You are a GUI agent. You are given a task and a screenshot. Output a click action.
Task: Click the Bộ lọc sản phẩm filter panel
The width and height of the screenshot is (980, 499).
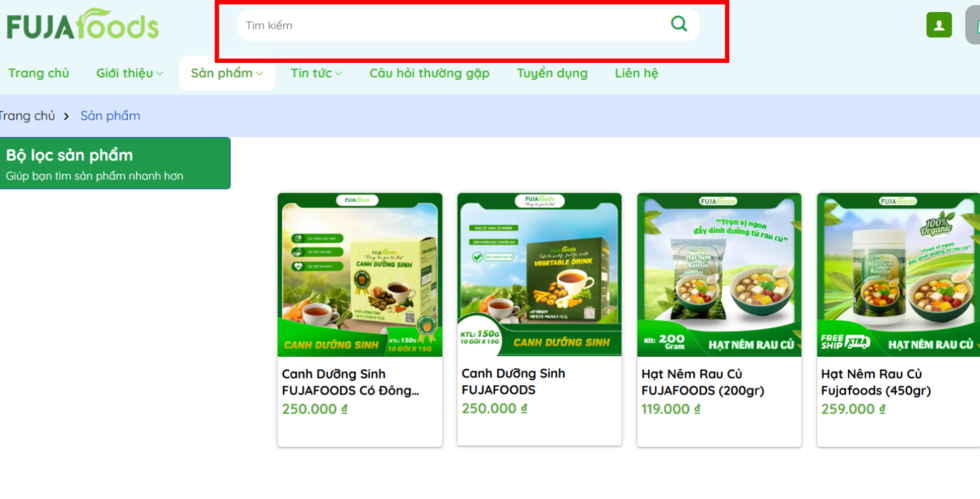tap(115, 163)
